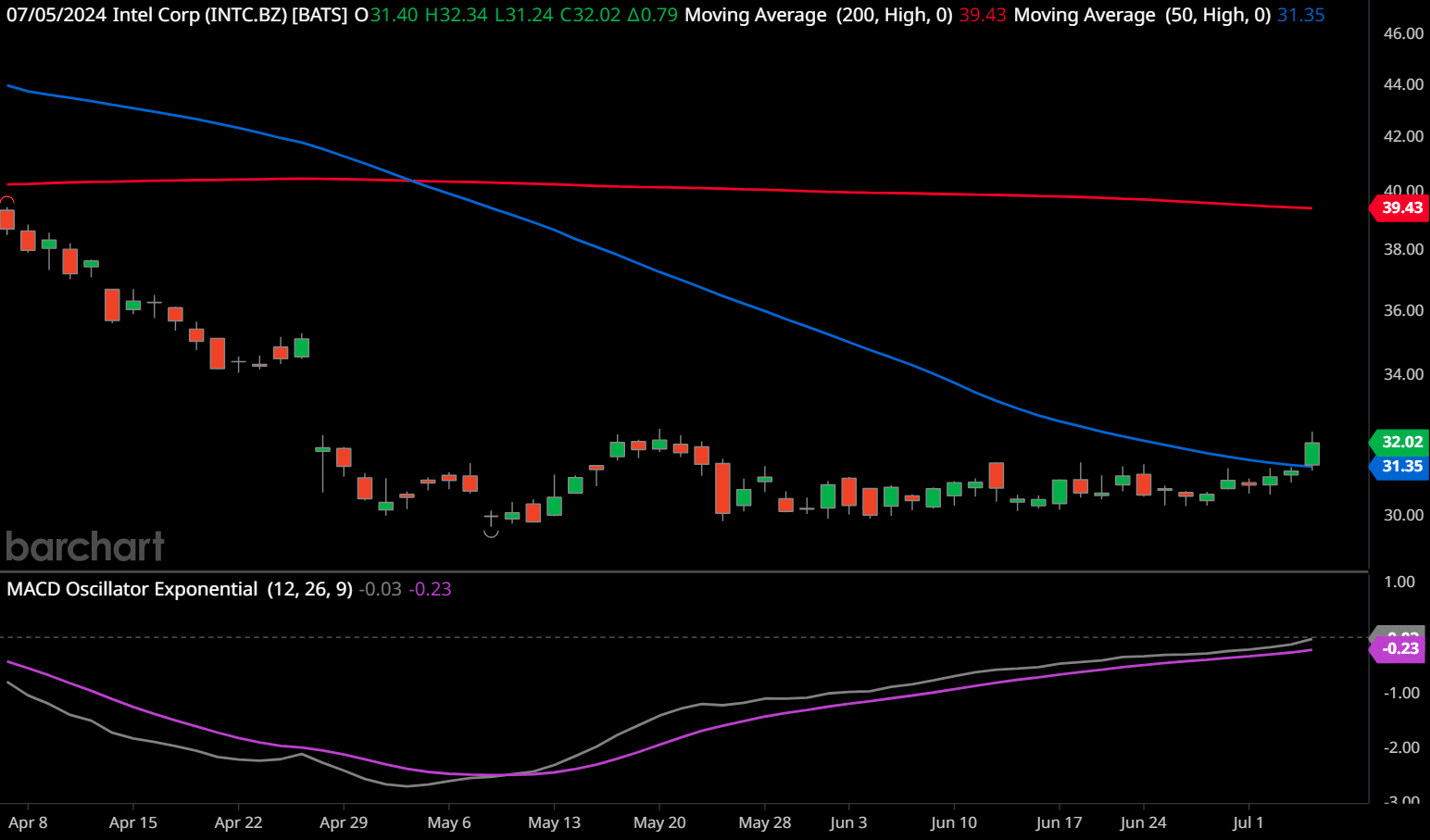The width and height of the screenshot is (1430, 840).
Task: Click the -2.00 label on the MACD axis
Action: (x=1399, y=747)
